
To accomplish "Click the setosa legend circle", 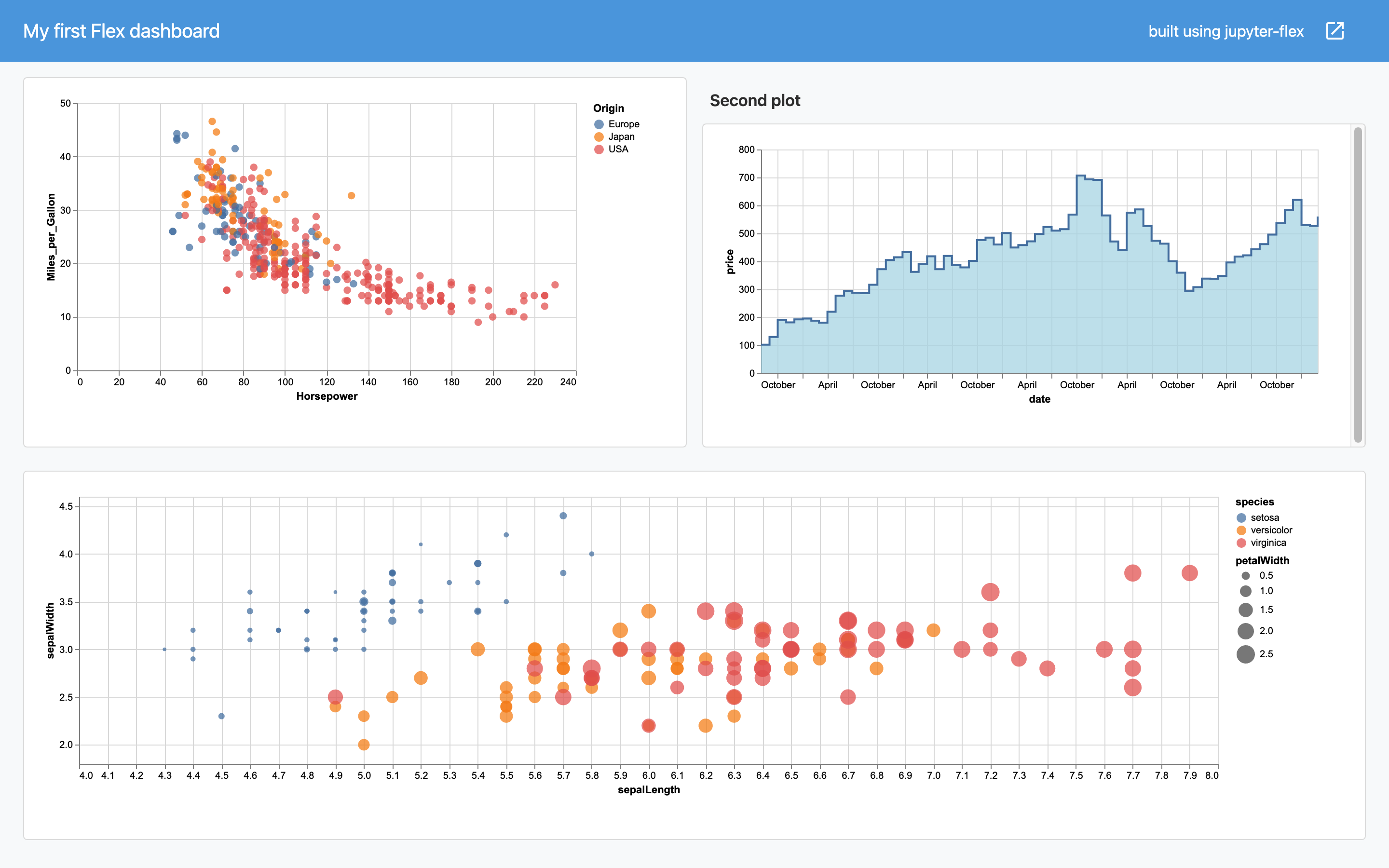I will pyautogui.click(x=1241, y=518).
